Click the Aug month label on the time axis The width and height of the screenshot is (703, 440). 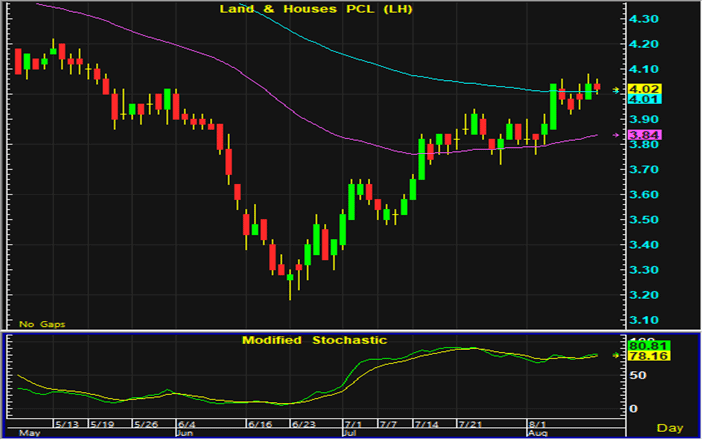537,434
